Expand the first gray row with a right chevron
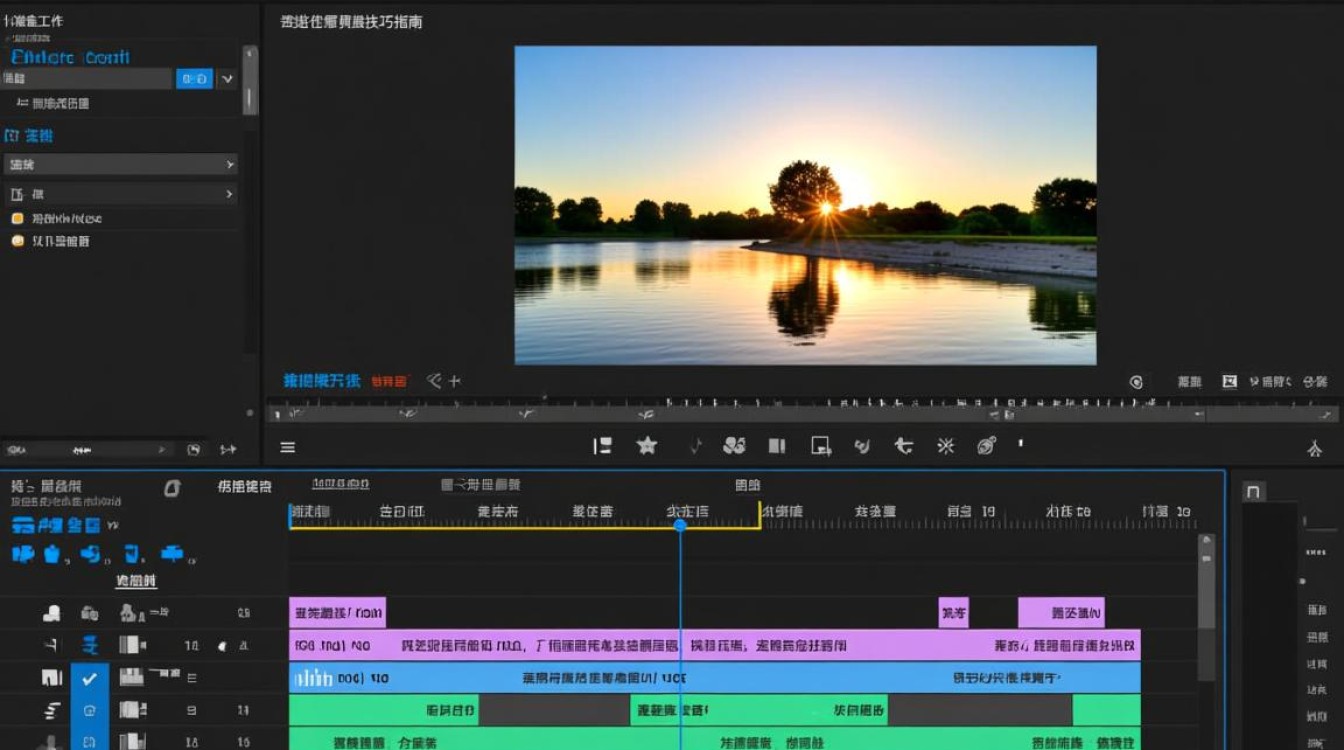This screenshot has width=1344, height=750. (121, 164)
